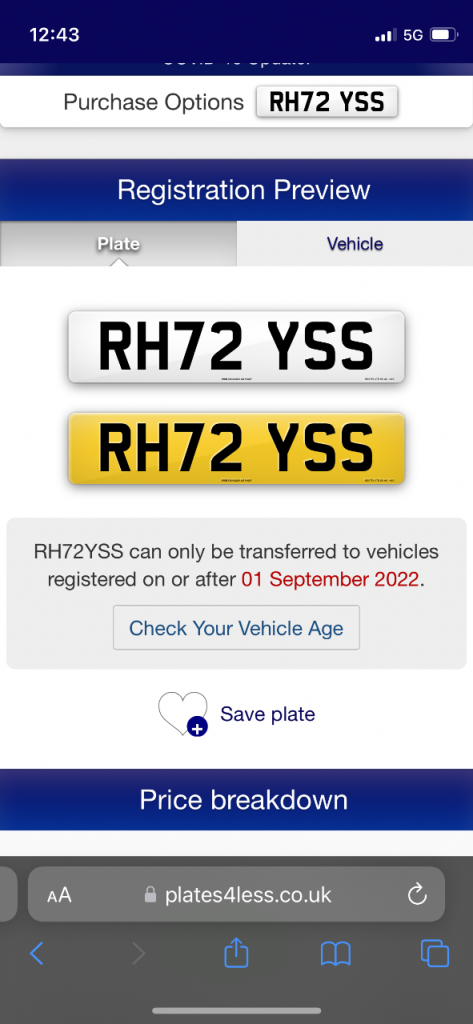Image resolution: width=473 pixels, height=1024 pixels.
Task: Tap the padlock icon in address bar
Action: (x=151, y=895)
